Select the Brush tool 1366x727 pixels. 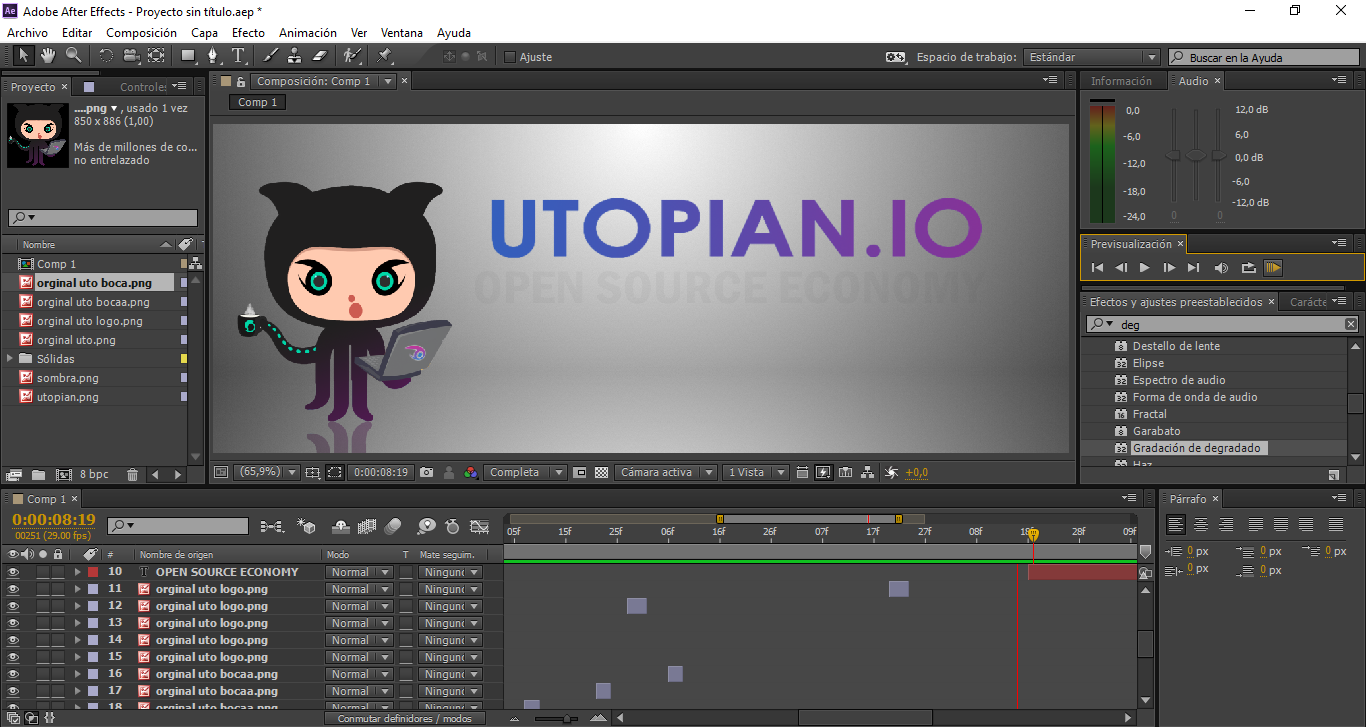[x=270, y=55]
